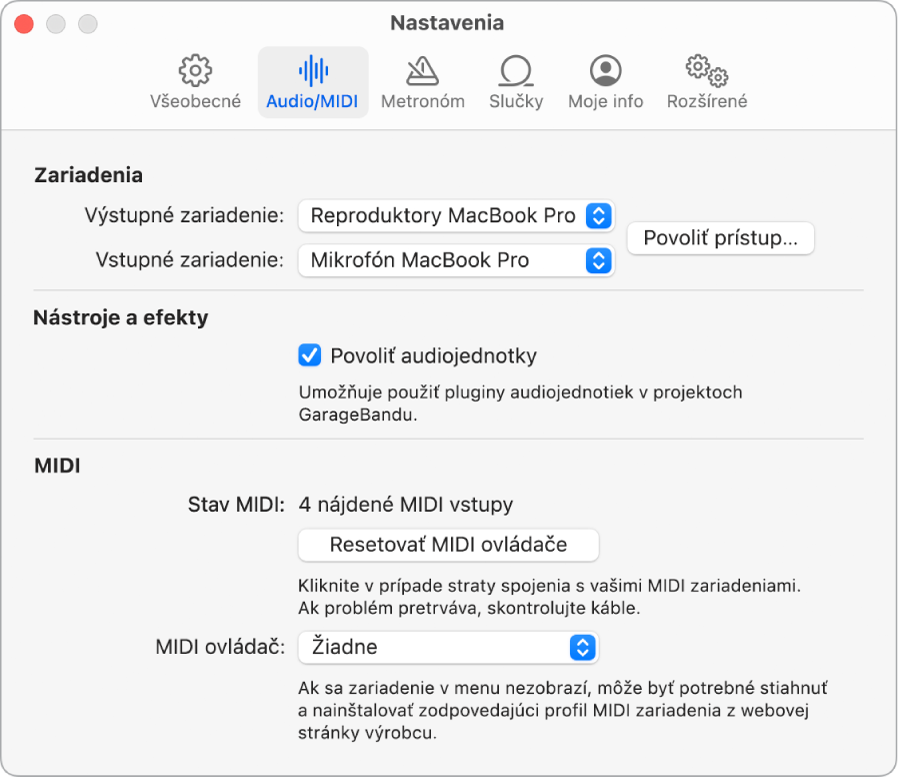Image resolution: width=899 pixels, height=777 pixels.
Task: Select the Audio/MIDI waveform icon
Action: tap(313, 71)
